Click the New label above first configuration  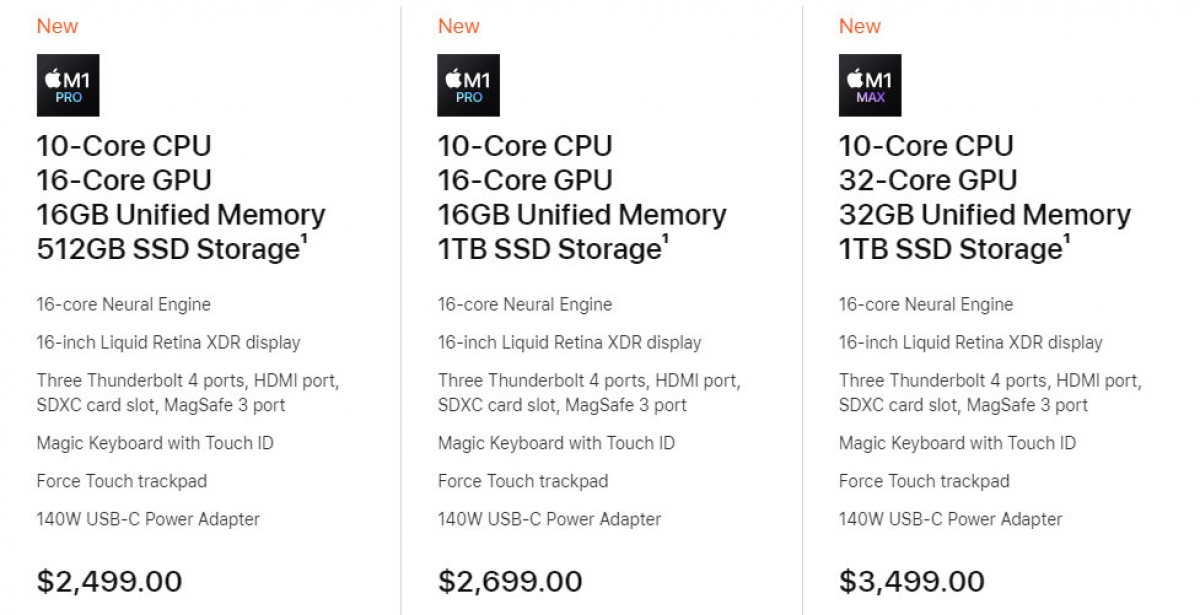coord(58,26)
